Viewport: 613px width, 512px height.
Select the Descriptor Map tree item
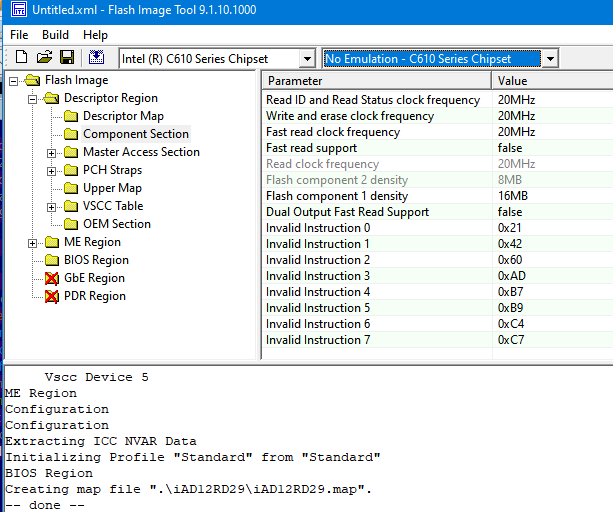[x=124, y=116]
